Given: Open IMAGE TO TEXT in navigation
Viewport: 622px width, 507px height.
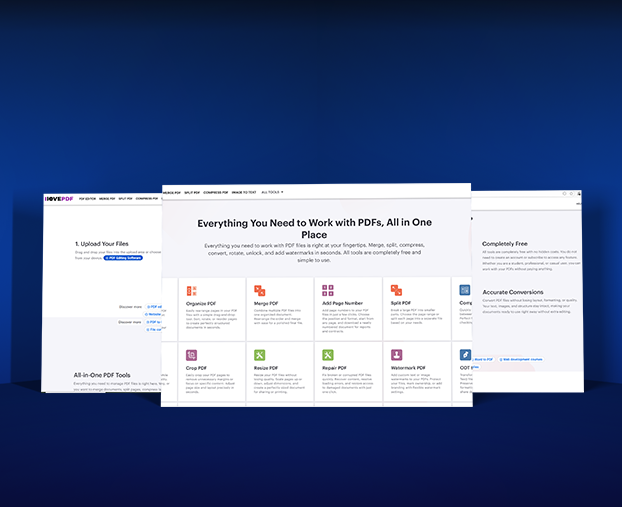Looking at the screenshot, I should click(244, 192).
